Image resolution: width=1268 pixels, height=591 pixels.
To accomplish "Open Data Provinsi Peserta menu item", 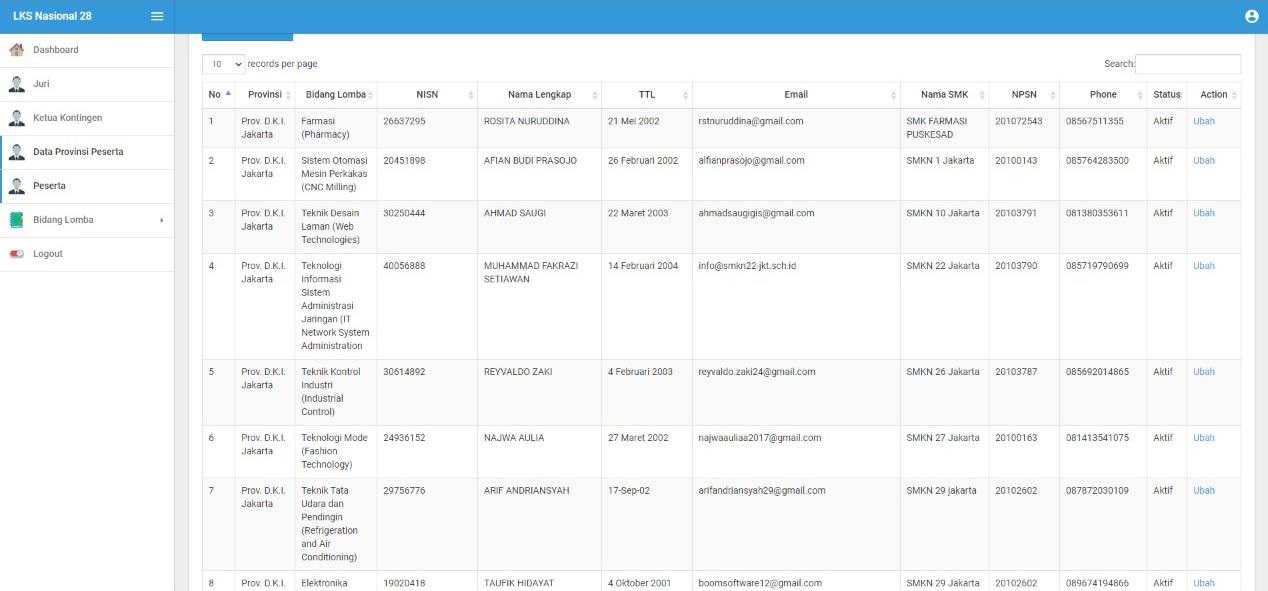I will tap(87, 152).
